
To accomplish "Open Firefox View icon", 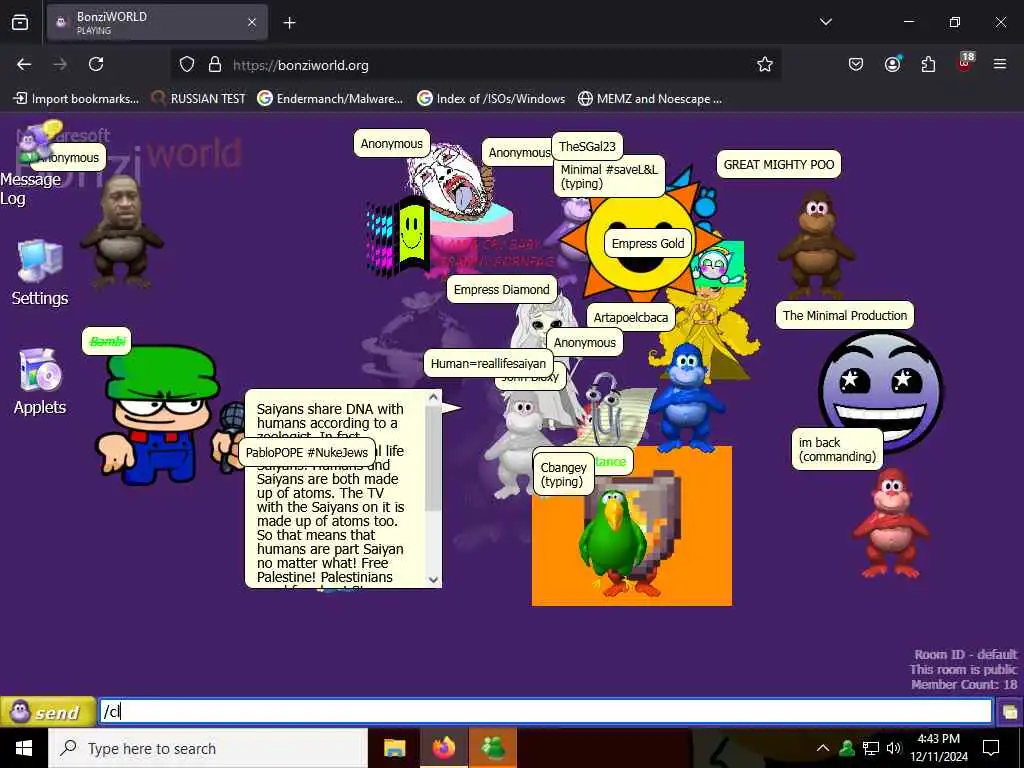I will pos(20,23).
